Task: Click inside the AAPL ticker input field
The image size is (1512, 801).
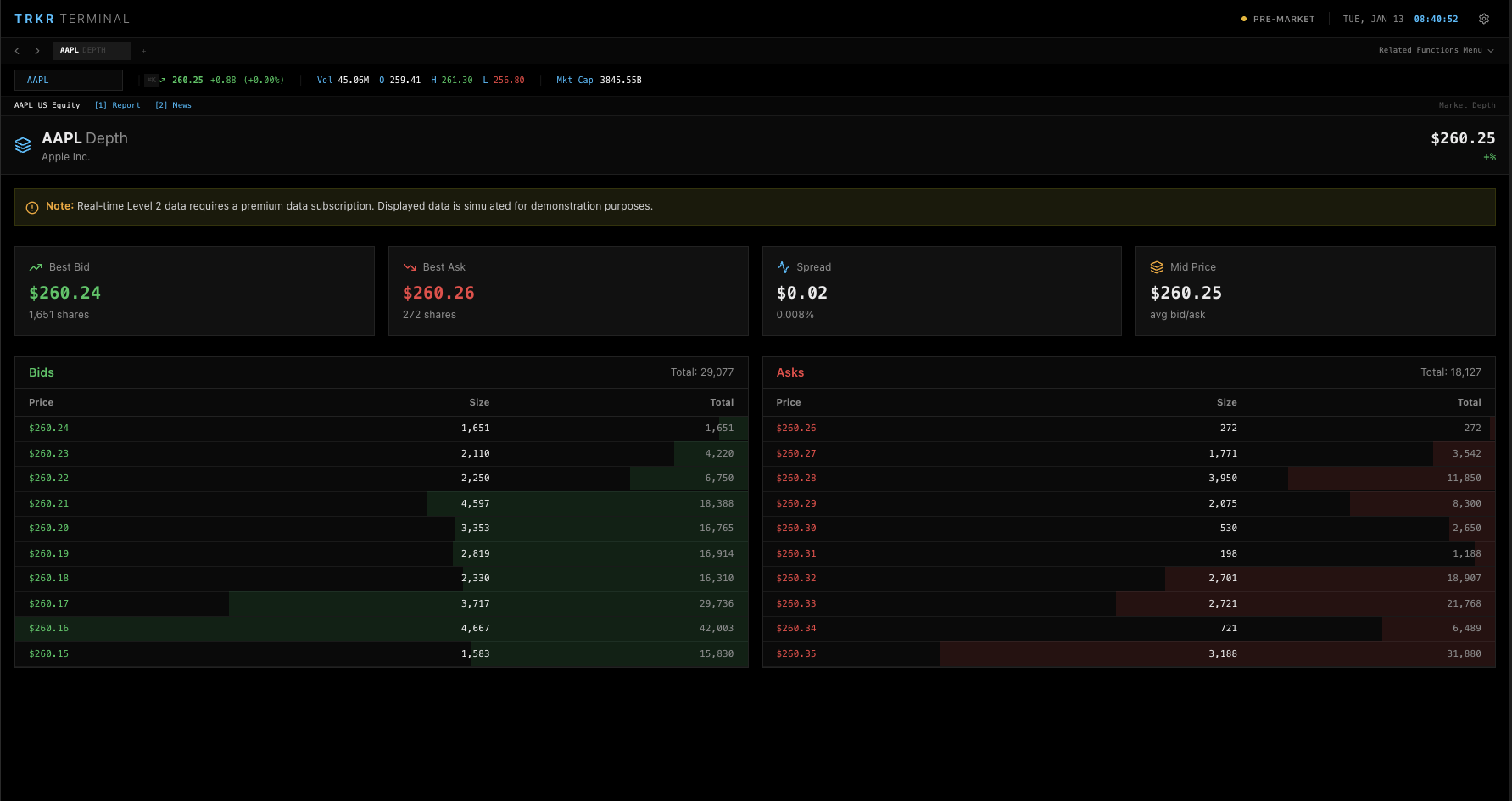Action: click(x=68, y=79)
